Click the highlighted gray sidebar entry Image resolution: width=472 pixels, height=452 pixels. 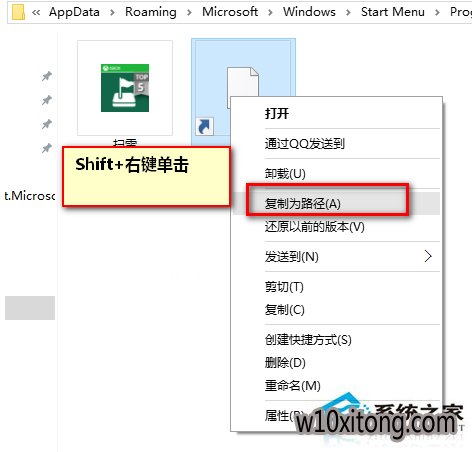[30, 308]
